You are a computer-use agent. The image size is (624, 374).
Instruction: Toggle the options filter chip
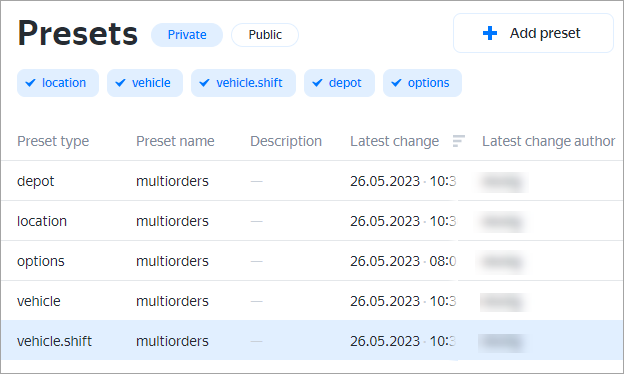(x=422, y=83)
